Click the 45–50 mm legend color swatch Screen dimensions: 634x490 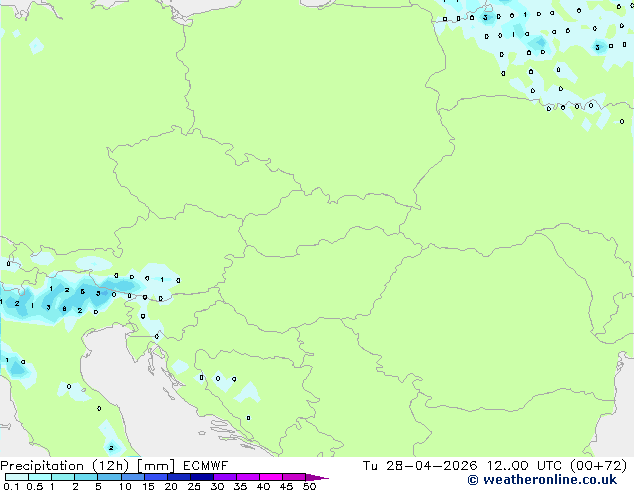pos(293,477)
